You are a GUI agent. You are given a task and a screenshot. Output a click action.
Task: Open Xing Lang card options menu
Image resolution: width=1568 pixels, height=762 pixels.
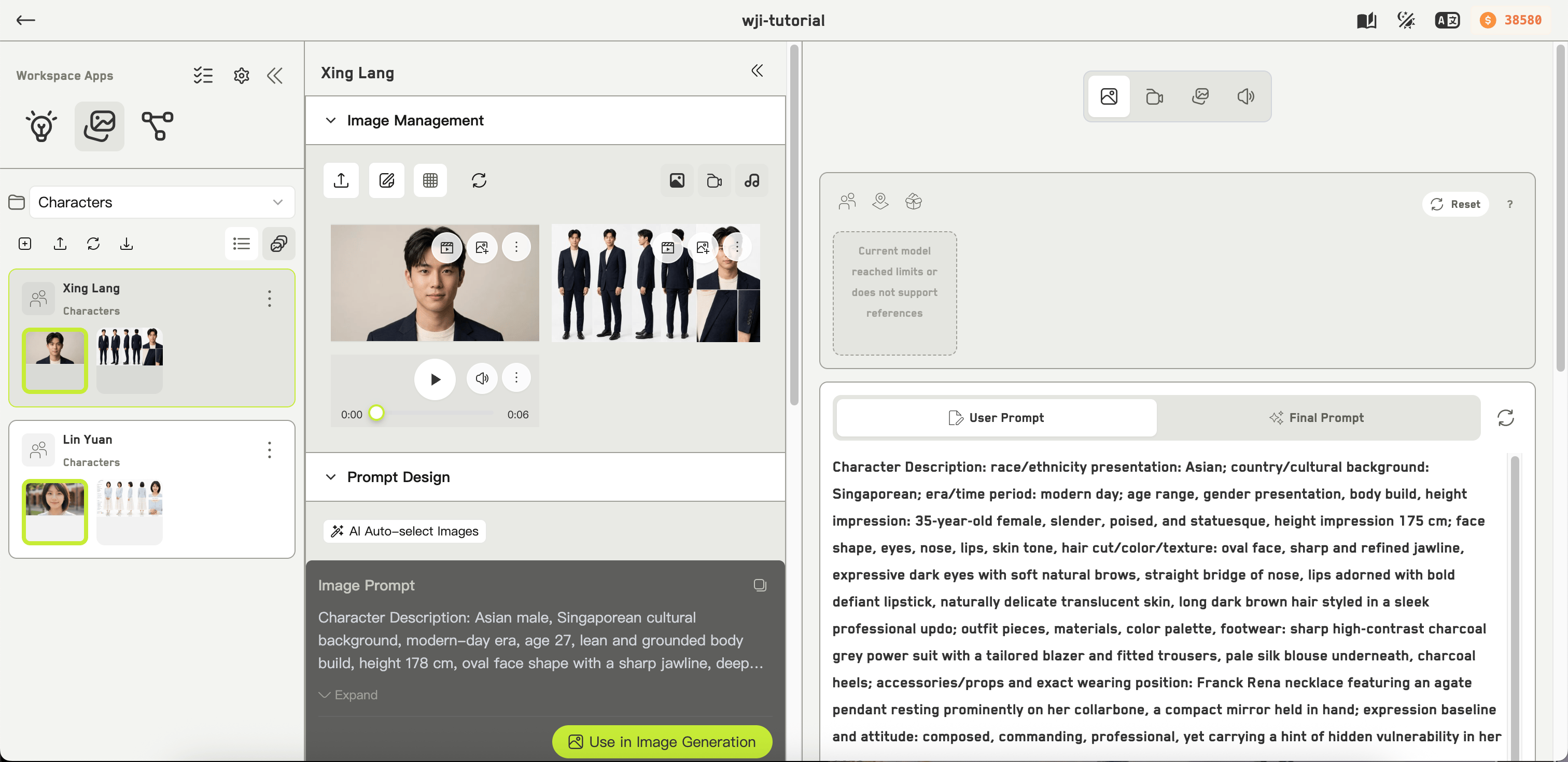pyautogui.click(x=270, y=298)
